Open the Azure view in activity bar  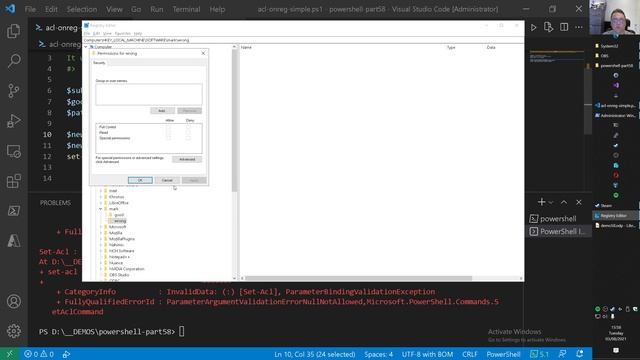[13, 241]
